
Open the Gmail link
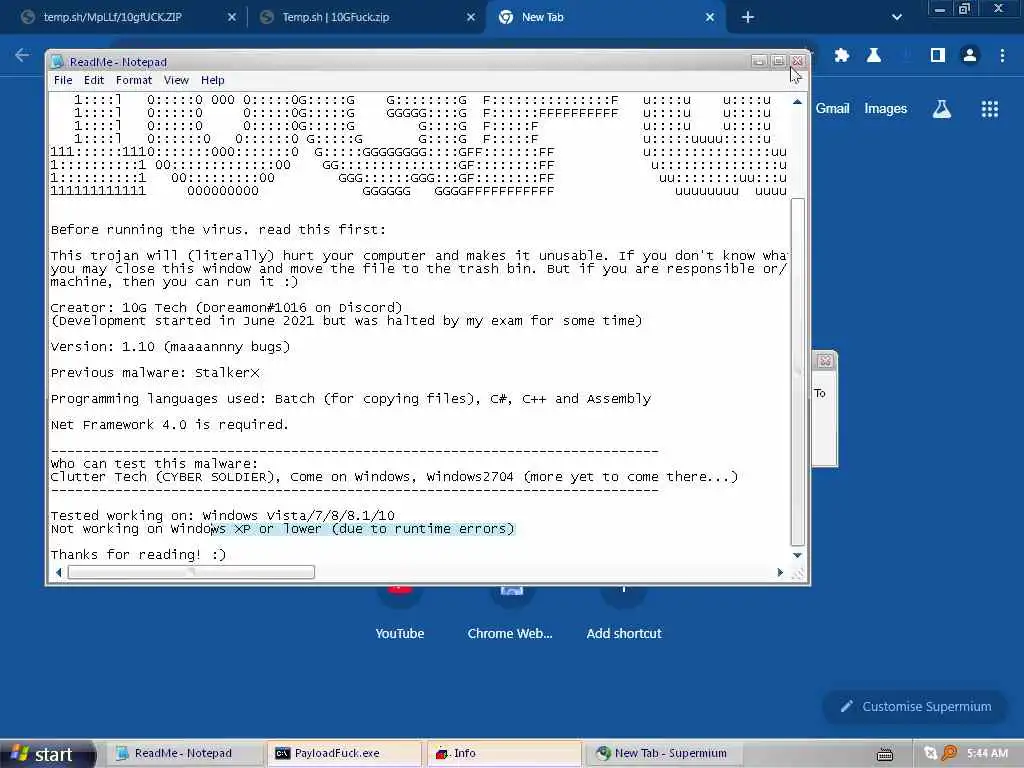[x=832, y=108]
